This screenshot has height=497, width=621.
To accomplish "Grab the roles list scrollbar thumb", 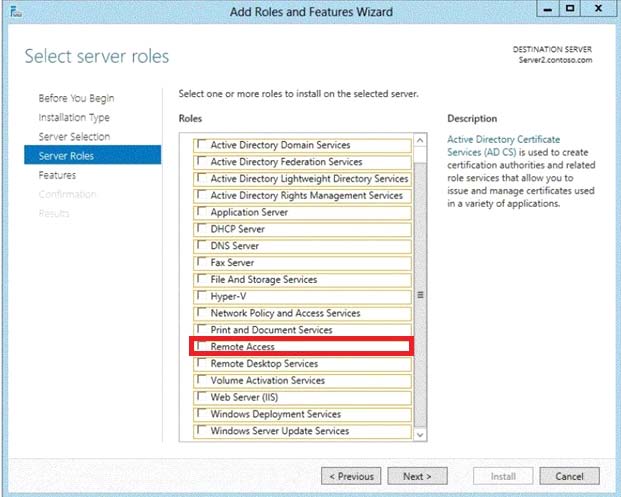I will [x=420, y=295].
